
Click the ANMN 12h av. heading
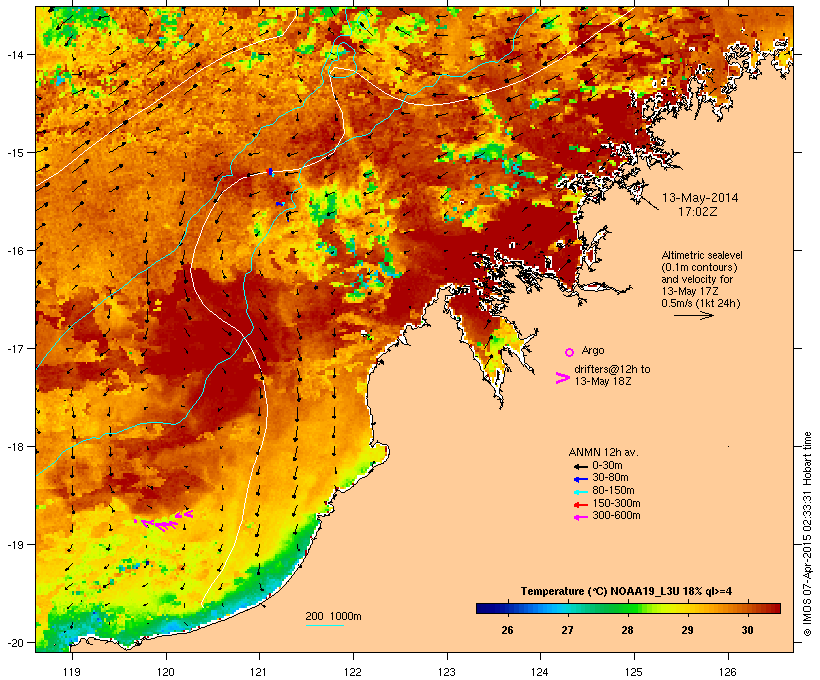point(603,452)
